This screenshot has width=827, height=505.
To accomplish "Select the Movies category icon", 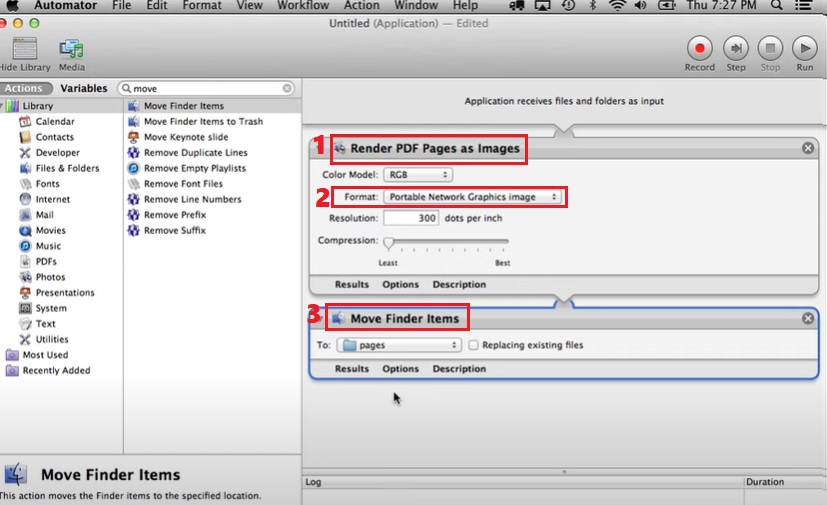I will pyautogui.click(x=25, y=231).
